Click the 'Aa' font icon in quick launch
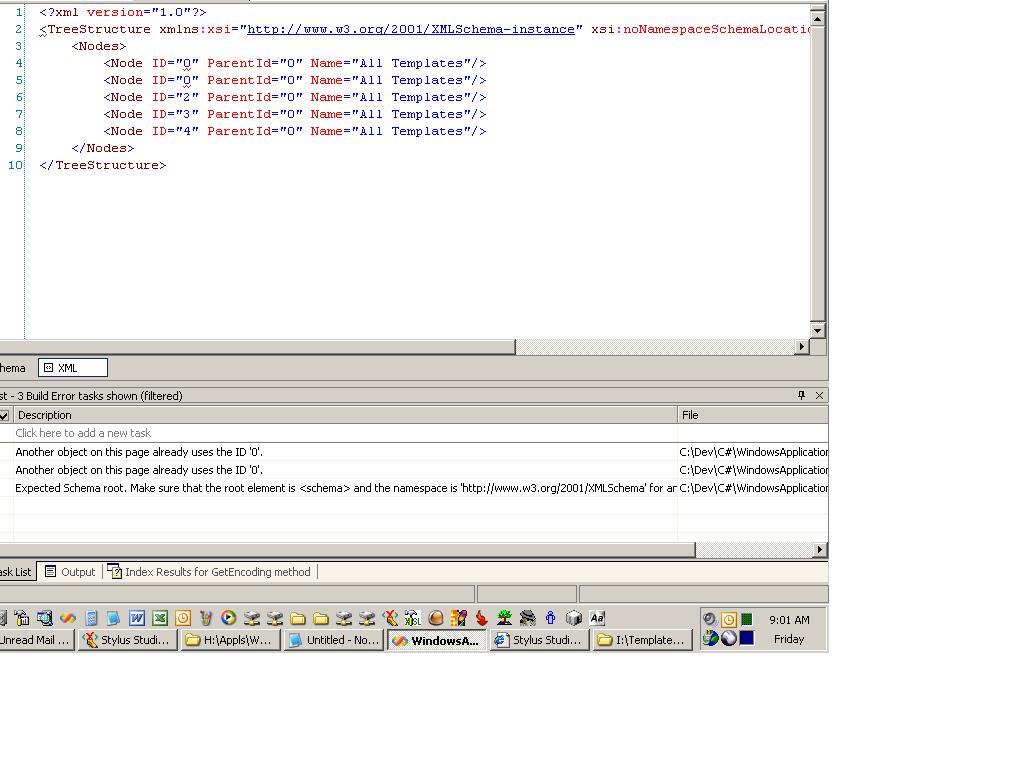Screen dimensions: 1024x768 click(x=597, y=618)
